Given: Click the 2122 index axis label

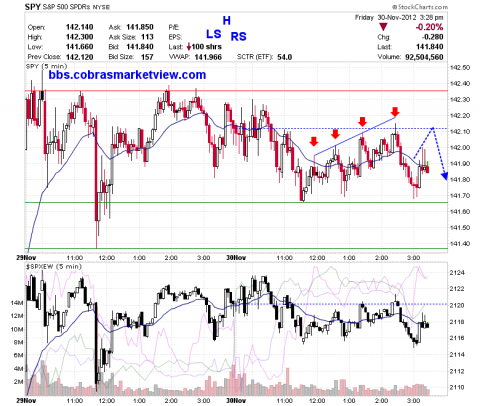Looking at the screenshot, I should click(x=457, y=289).
